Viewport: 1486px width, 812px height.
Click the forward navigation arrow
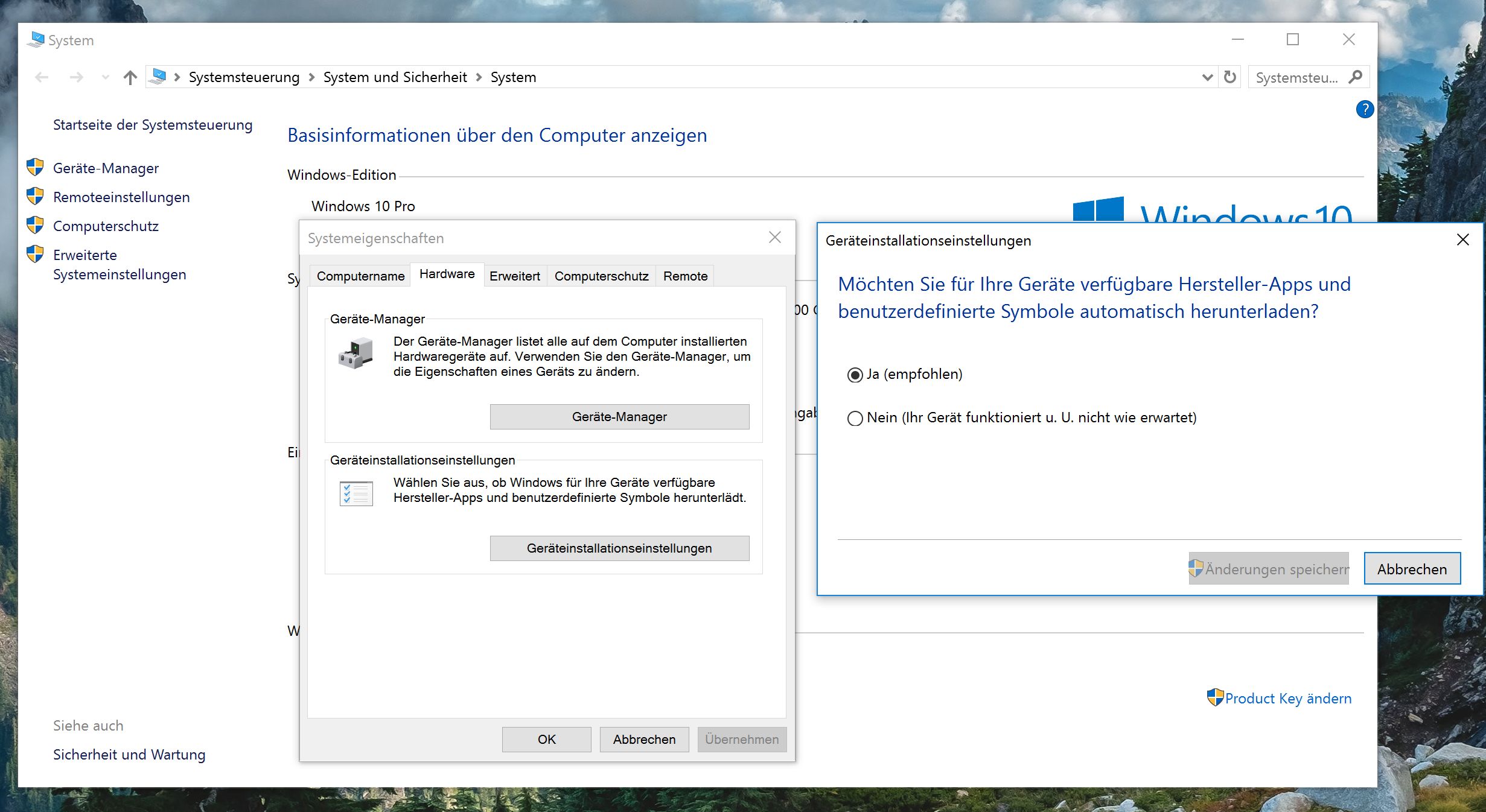[x=76, y=77]
